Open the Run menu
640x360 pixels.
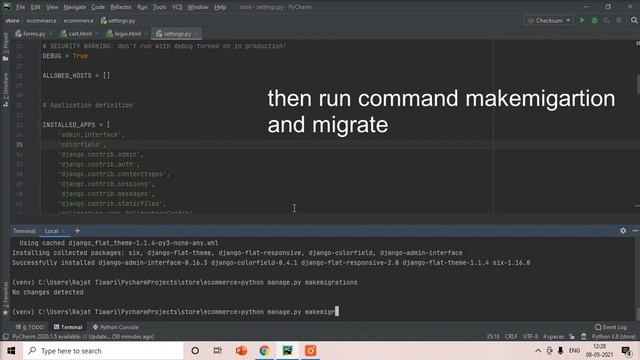(142, 7)
